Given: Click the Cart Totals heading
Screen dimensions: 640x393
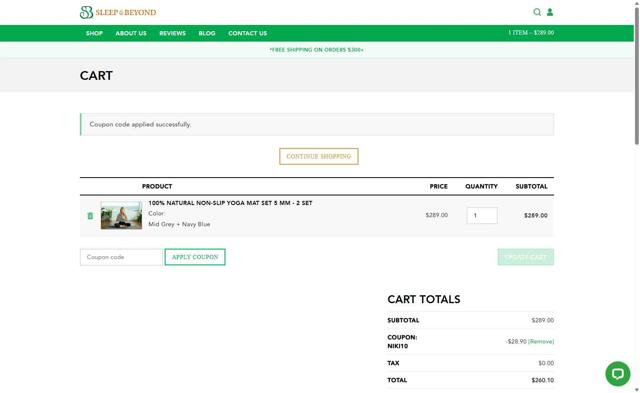Looking at the screenshot, I should (424, 300).
